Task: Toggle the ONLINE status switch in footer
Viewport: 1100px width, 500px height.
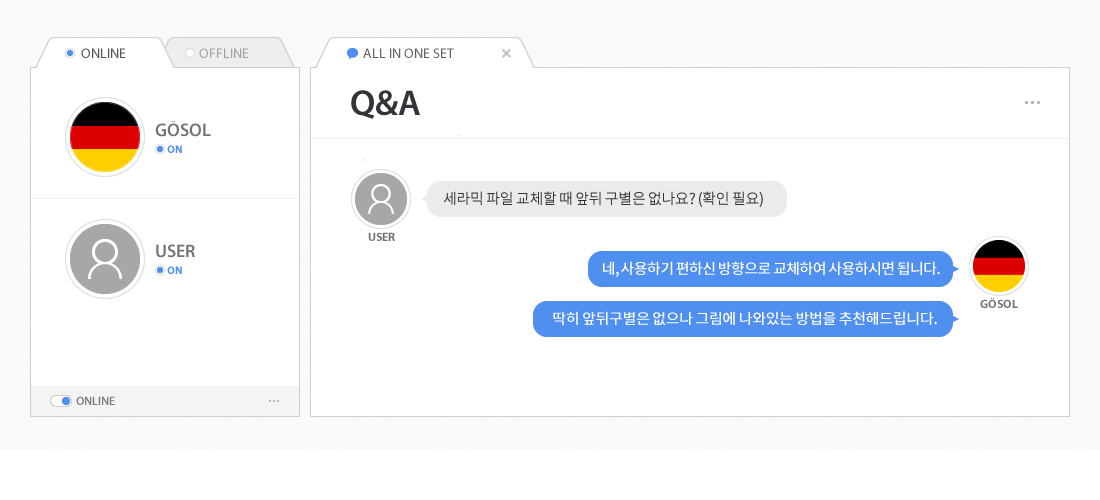Action: (61, 401)
